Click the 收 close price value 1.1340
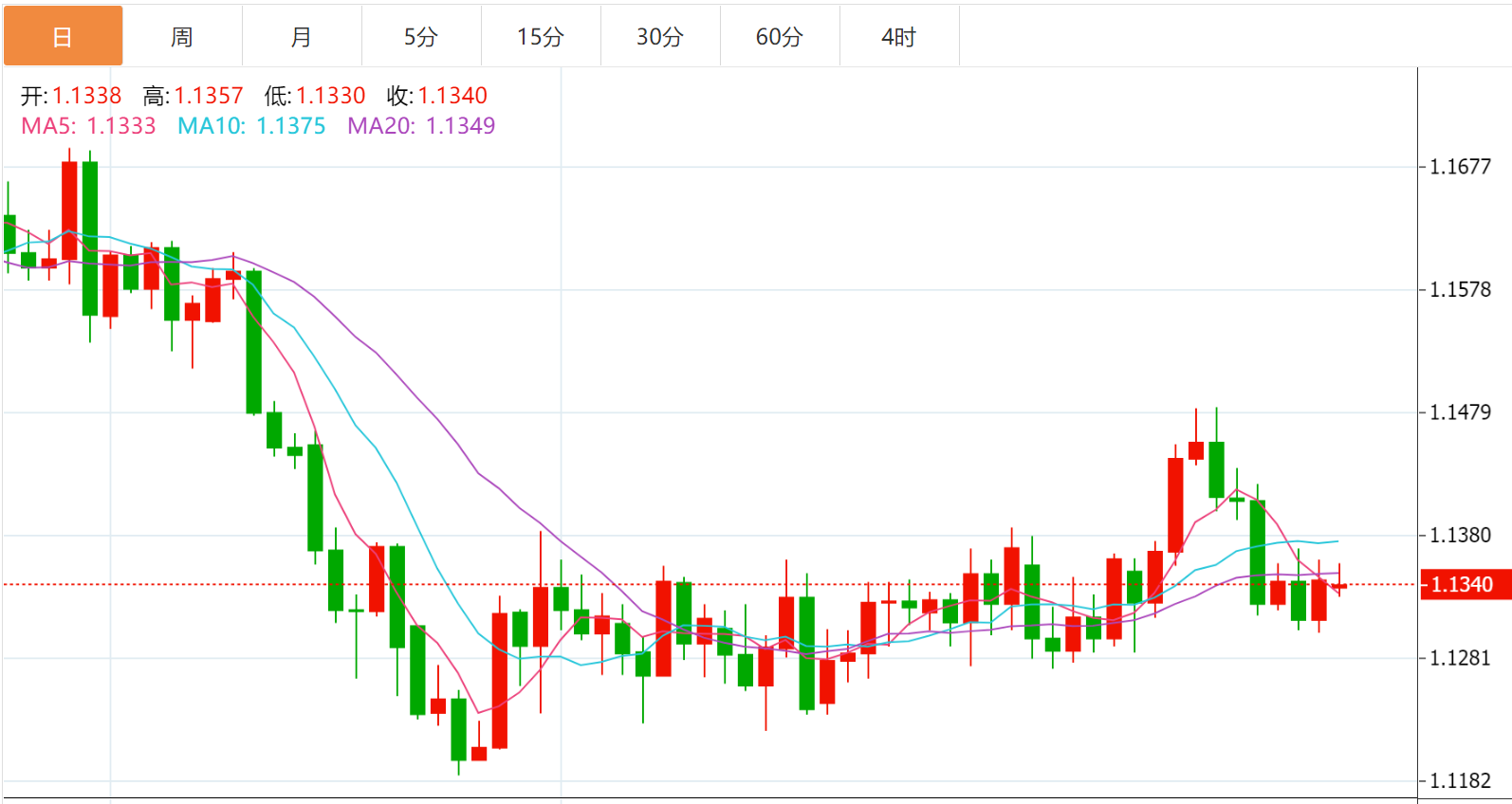1512x804 pixels. tap(452, 96)
